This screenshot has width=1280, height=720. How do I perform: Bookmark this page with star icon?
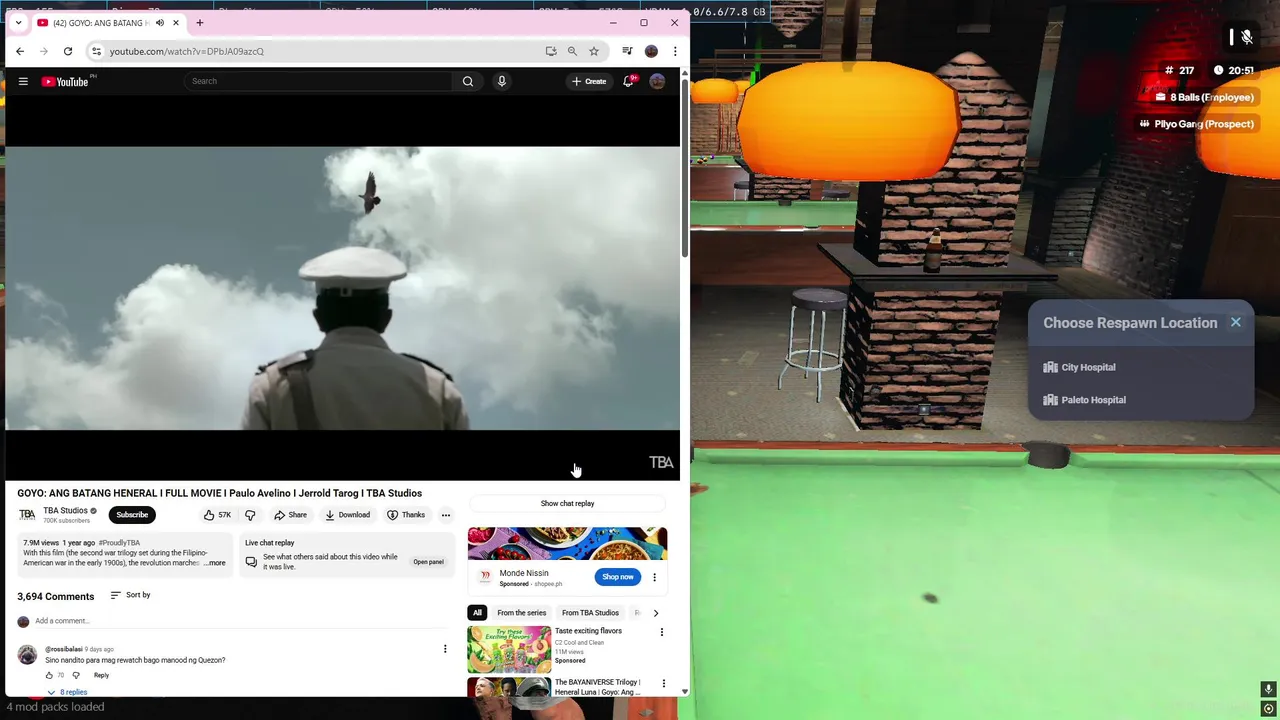click(x=594, y=51)
